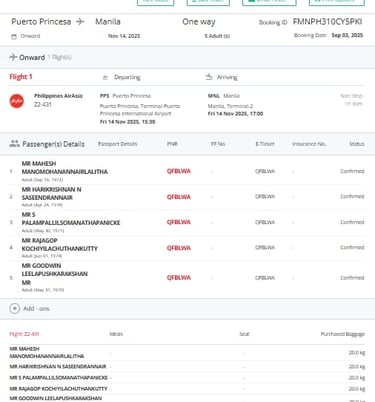
Task: Click passenger MR HARIKRISHNAN N SASEENDRANNAIR in details table
Action: point(51,193)
